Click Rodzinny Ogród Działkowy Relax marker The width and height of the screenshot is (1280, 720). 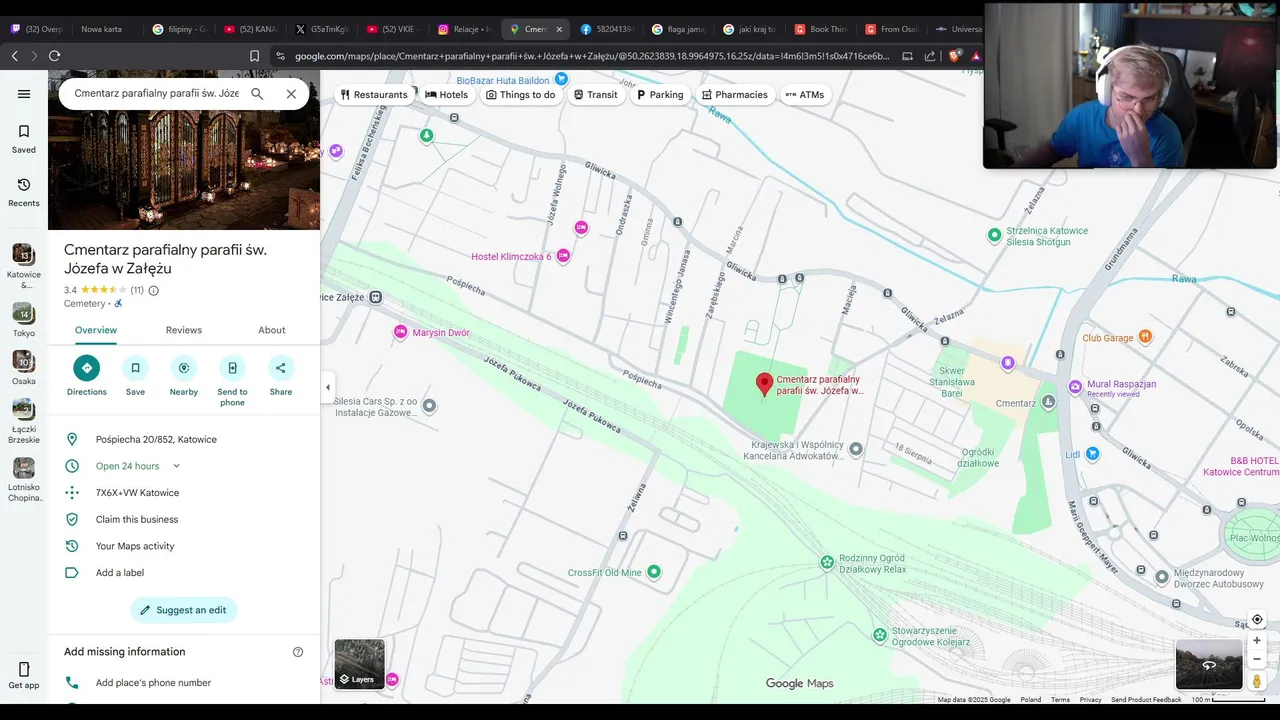[x=827, y=563]
